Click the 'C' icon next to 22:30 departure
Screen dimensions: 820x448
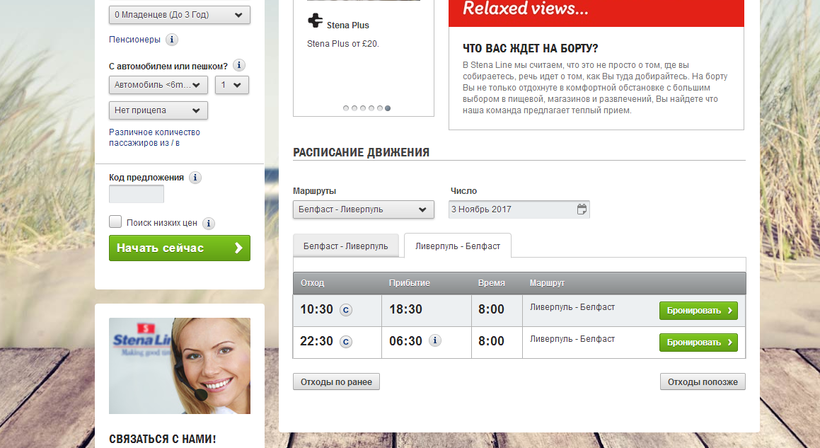(346, 341)
